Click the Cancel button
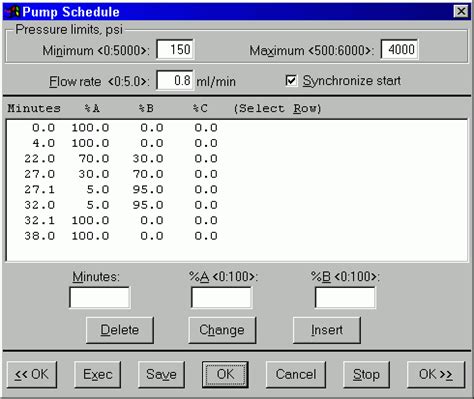Image resolution: width=474 pixels, height=399 pixels. [x=296, y=375]
